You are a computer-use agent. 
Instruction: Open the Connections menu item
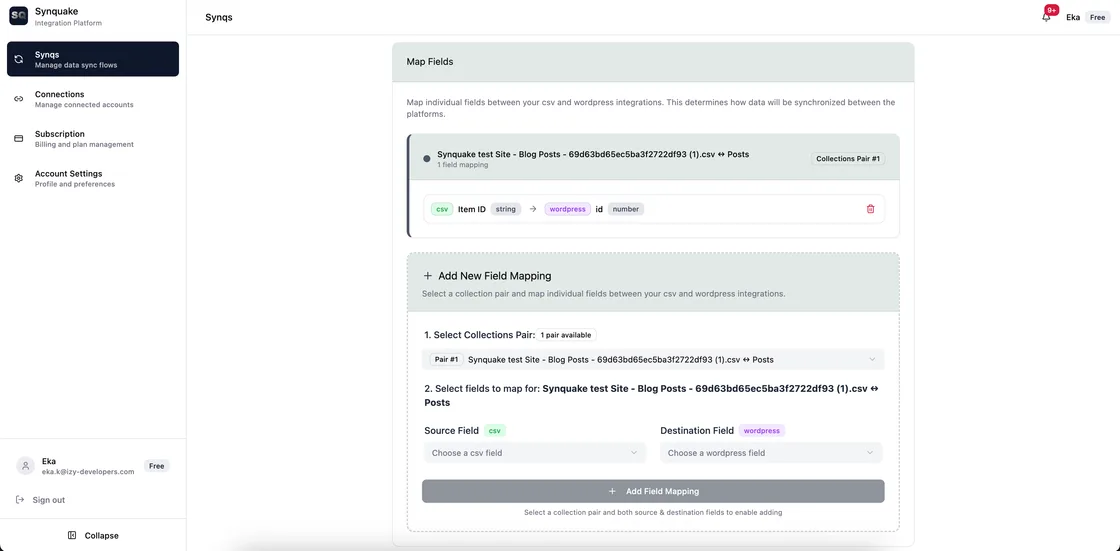93,99
